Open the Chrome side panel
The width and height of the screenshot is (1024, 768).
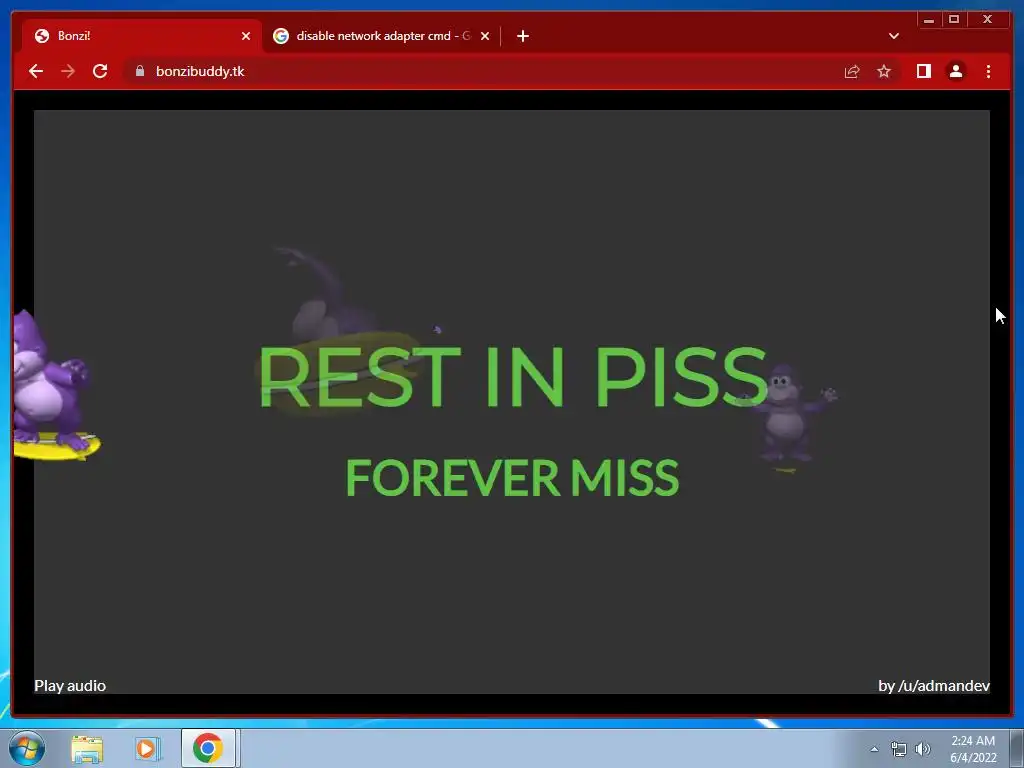point(923,71)
